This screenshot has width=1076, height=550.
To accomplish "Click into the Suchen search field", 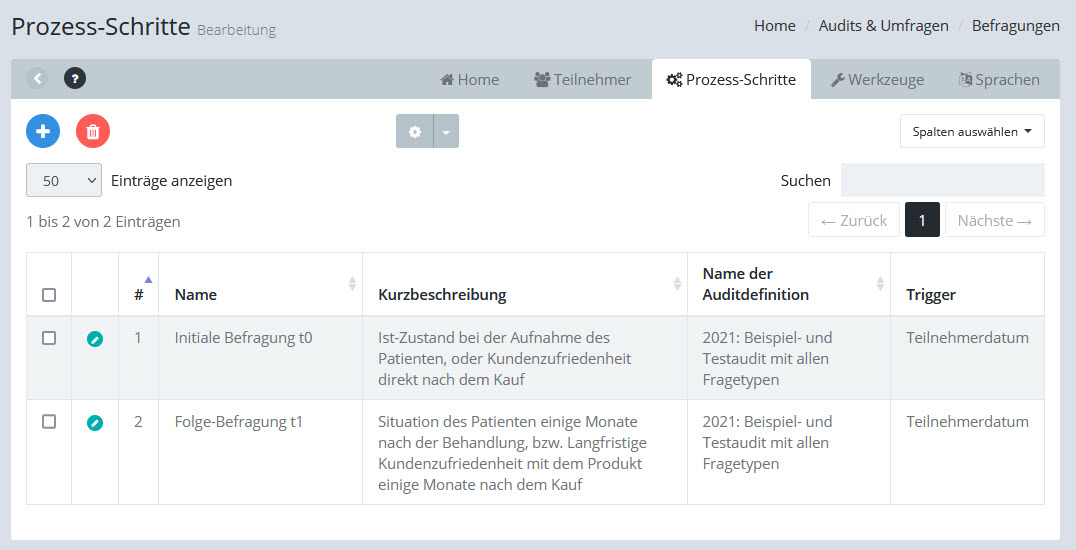I will click(942, 180).
